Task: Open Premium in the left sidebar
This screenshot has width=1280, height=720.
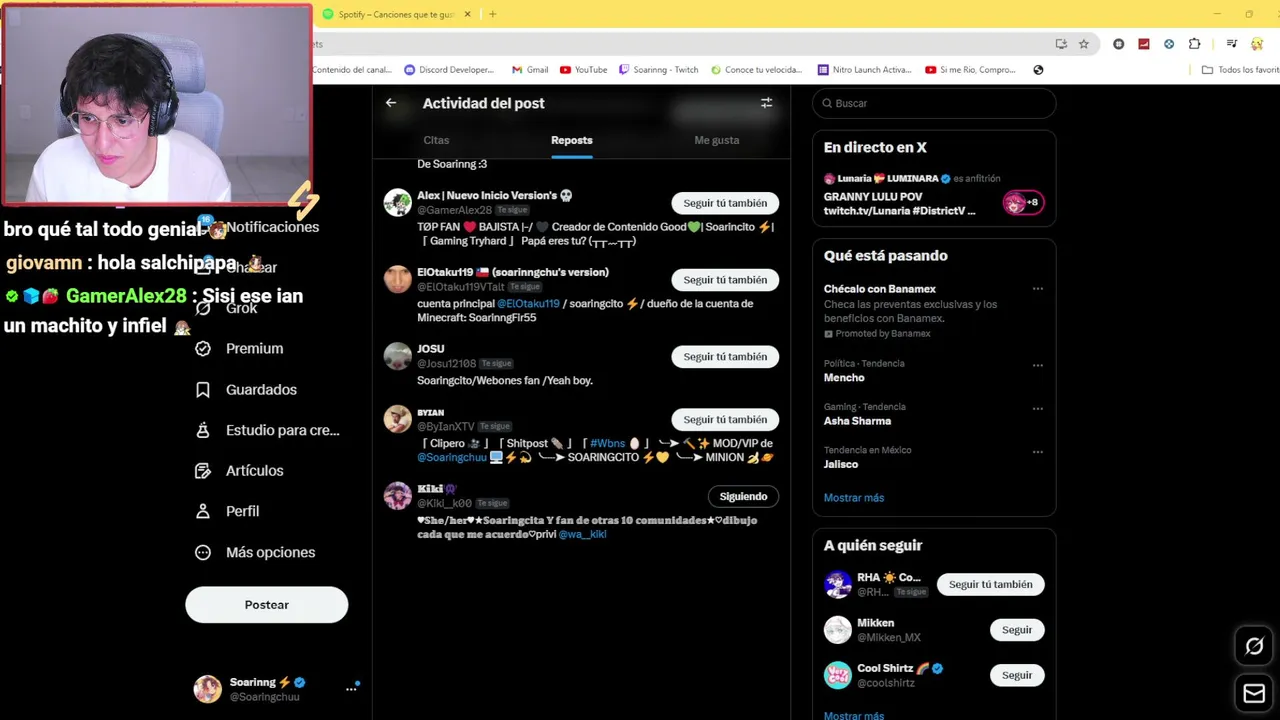Action: pyautogui.click(x=254, y=349)
